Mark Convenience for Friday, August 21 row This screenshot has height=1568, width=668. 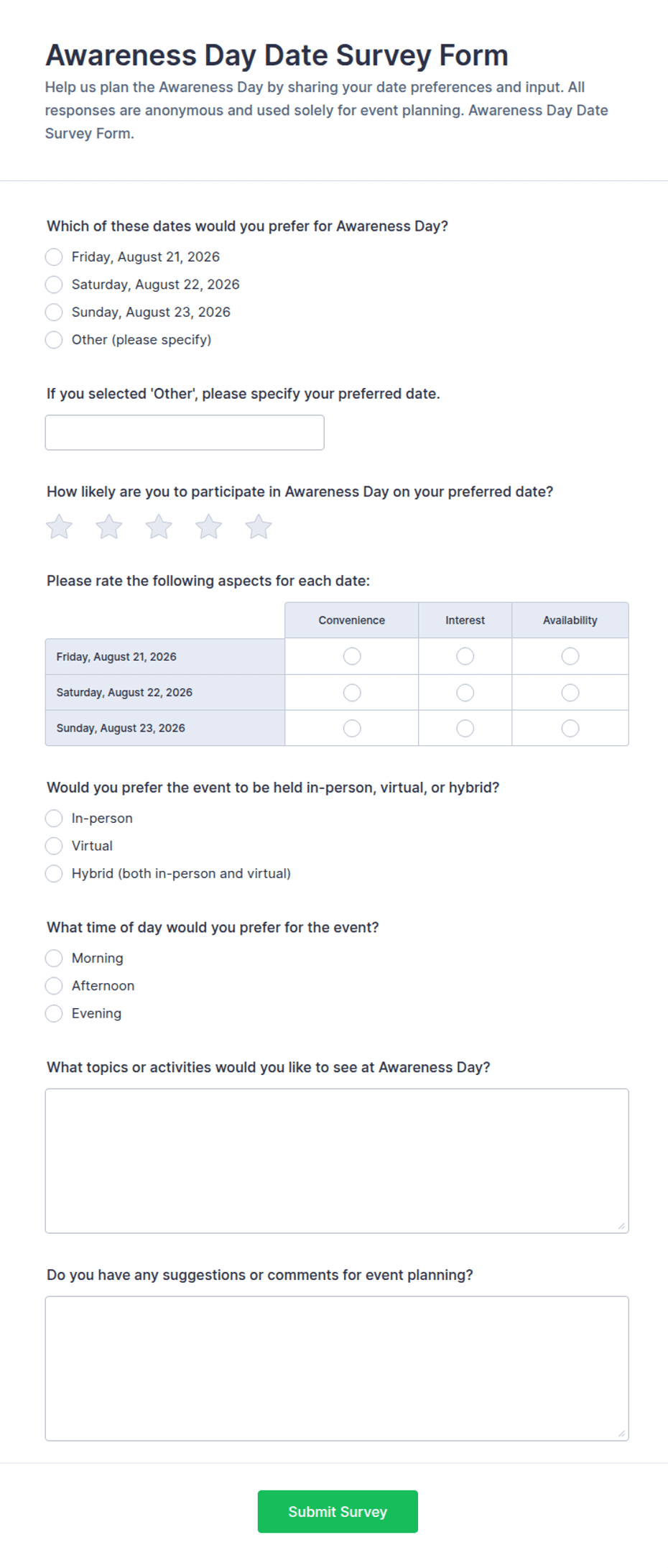click(352, 656)
